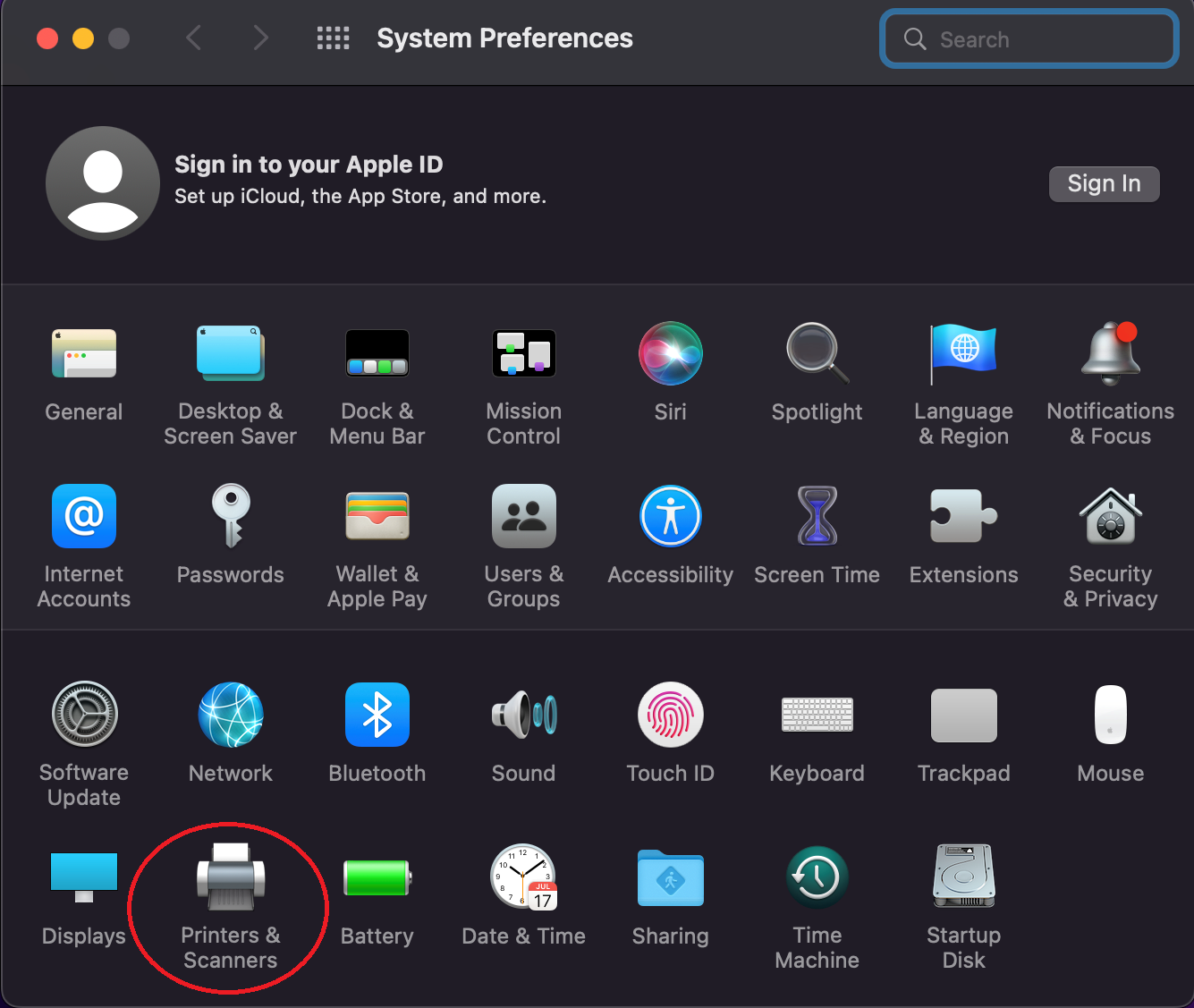Open Sound preferences
Screen dimensions: 1194x1008
point(524,715)
